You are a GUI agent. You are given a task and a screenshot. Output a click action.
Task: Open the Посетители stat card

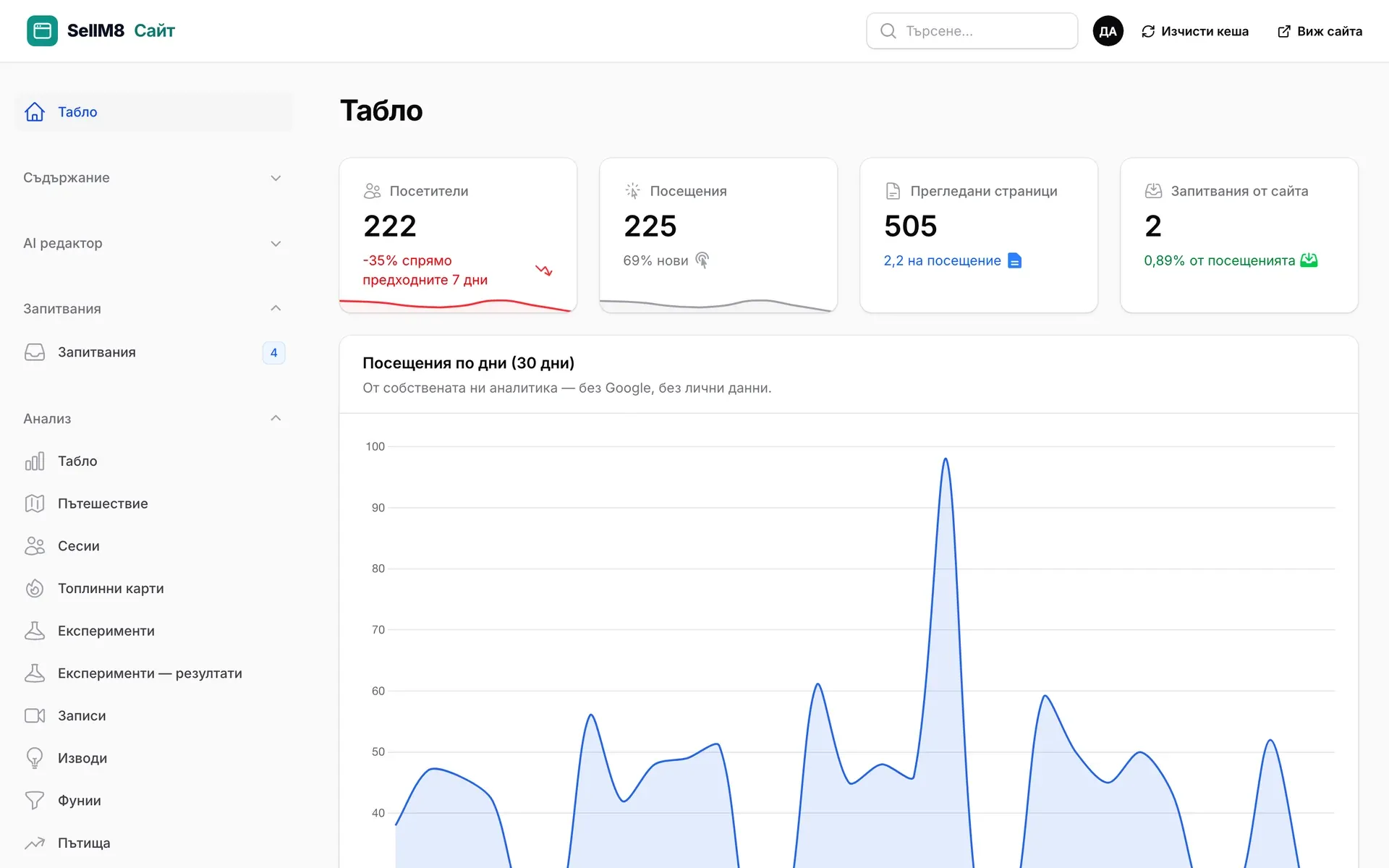tap(458, 235)
